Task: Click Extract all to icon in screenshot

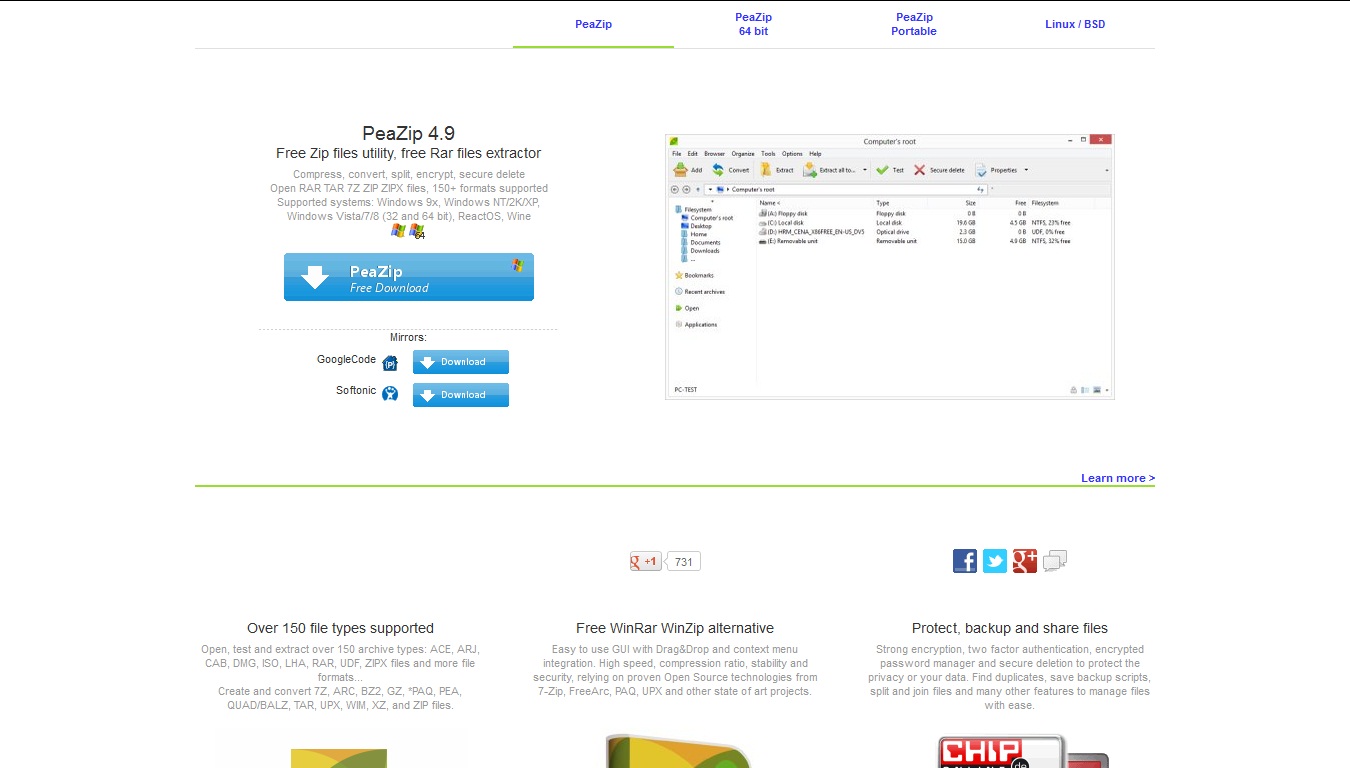Action: (x=810, y=171)
